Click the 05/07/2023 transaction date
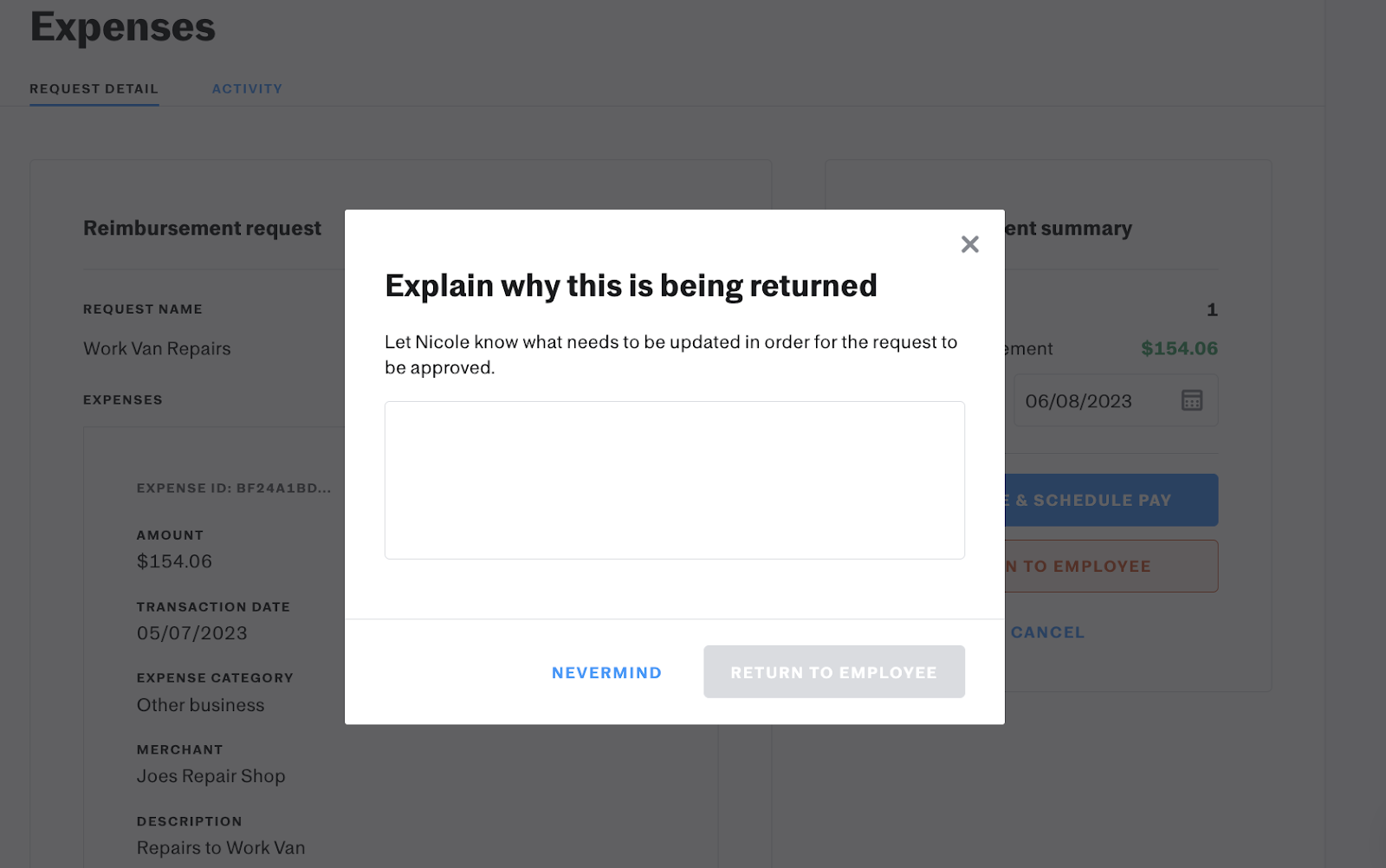Image resolution: width=1386 pixels, height=868 pixels. pos(191,633)
